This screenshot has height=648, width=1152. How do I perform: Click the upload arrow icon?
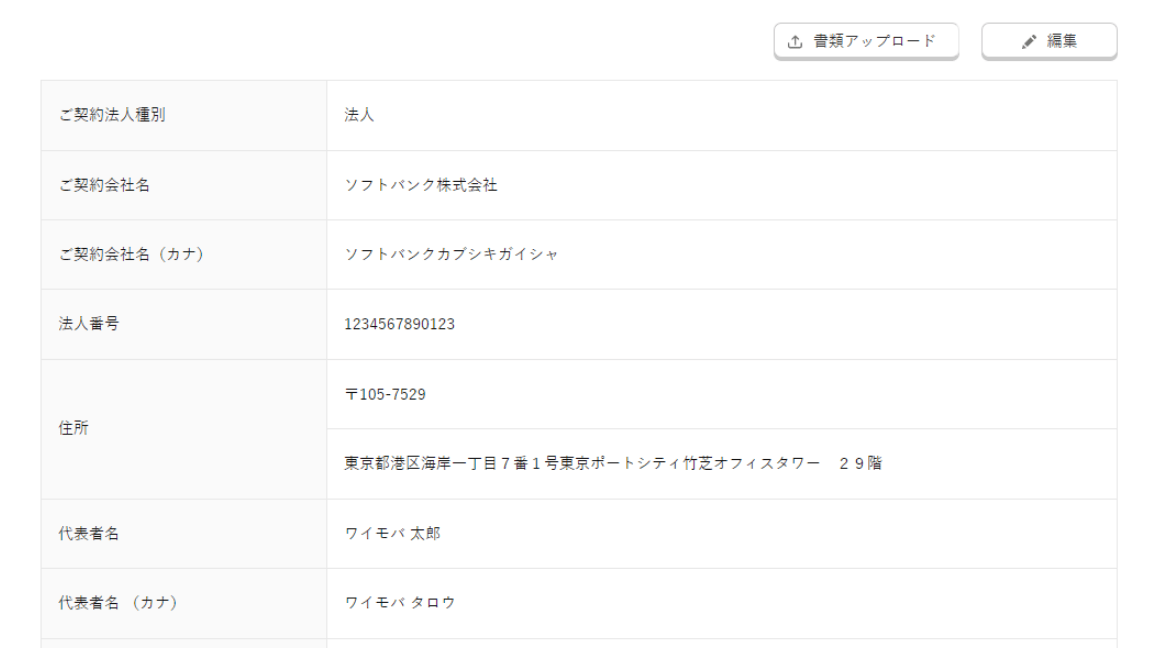point(795,42)
